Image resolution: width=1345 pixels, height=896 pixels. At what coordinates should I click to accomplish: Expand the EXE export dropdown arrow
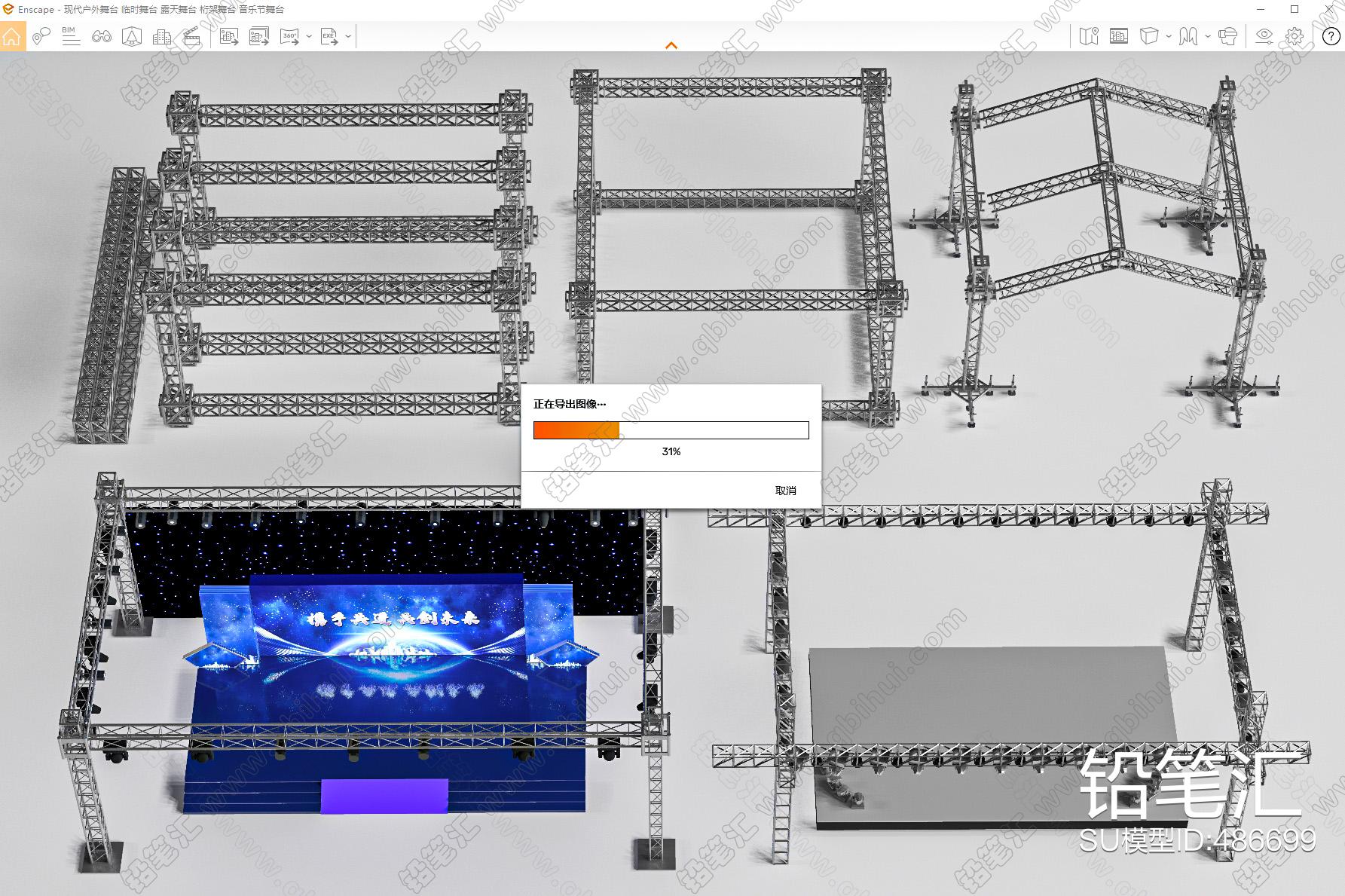pyautogui.click(x=348, y=36)
